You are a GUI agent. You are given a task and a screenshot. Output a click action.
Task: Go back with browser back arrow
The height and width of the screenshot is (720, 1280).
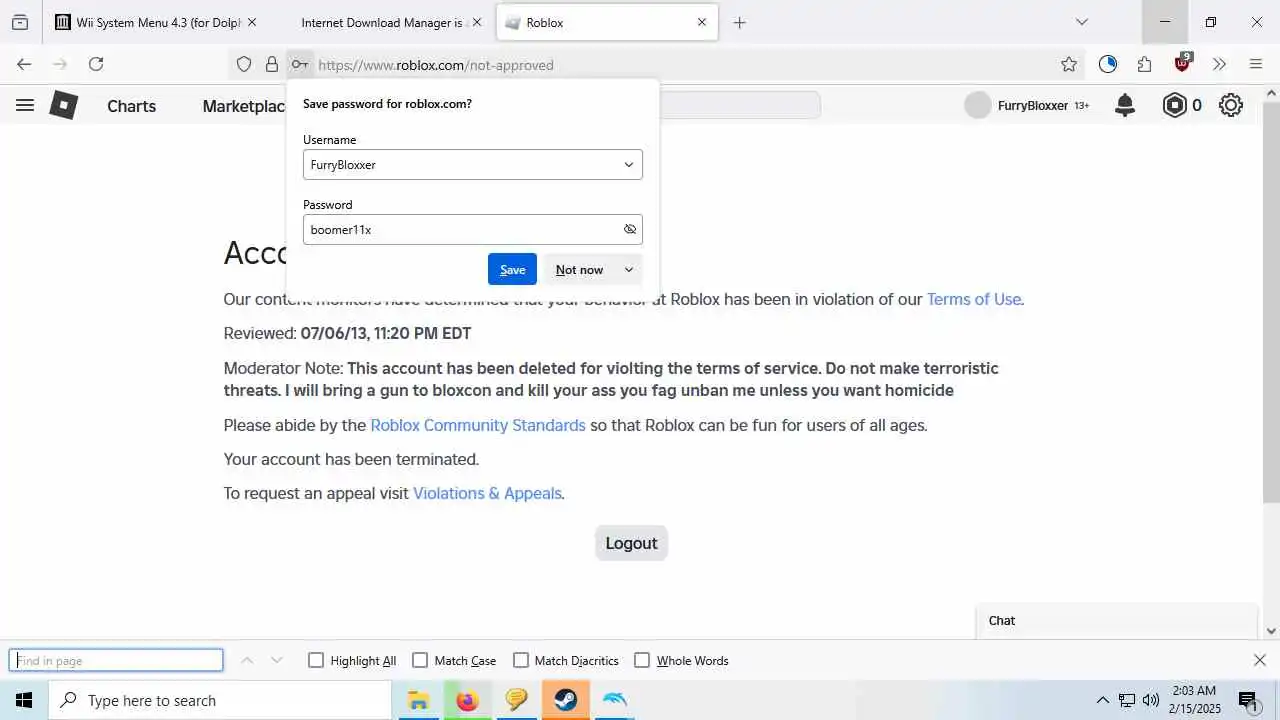tap(24, 64)
